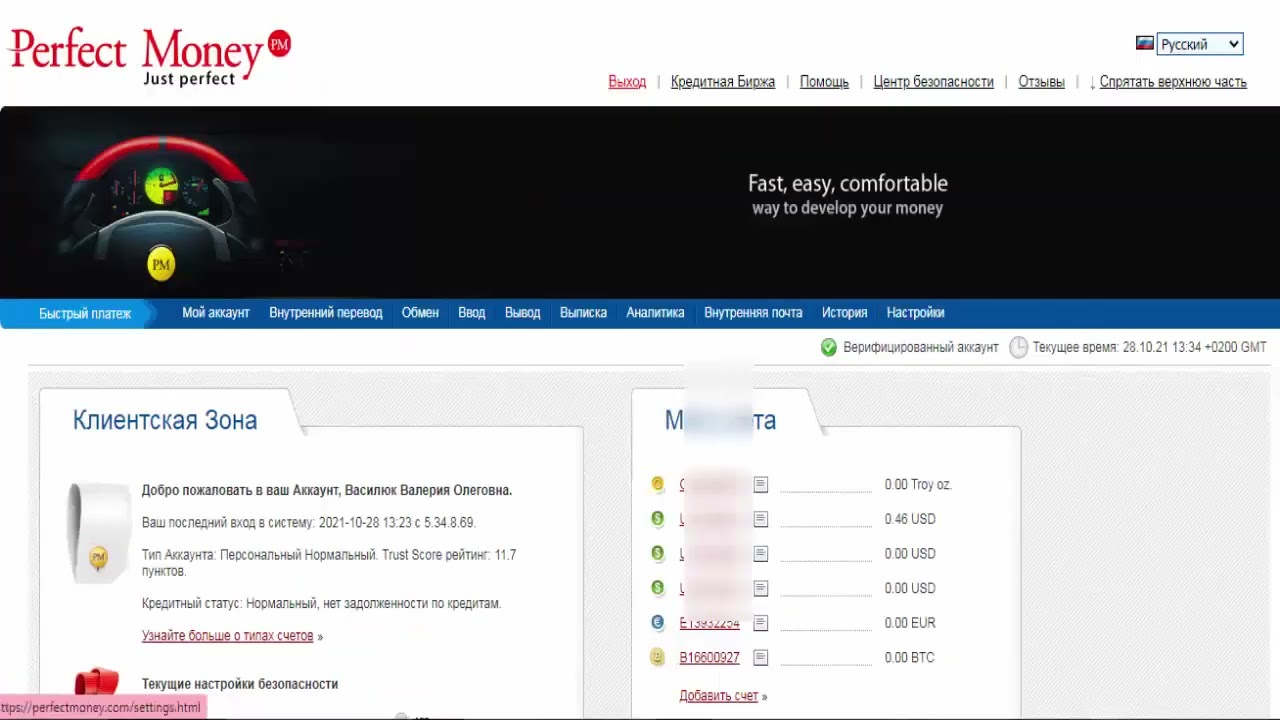Viewport: 1280px width, 720px height.
Task: Click the steering wheel banner image
Action: pyautogui.click(x=160, y=210)
